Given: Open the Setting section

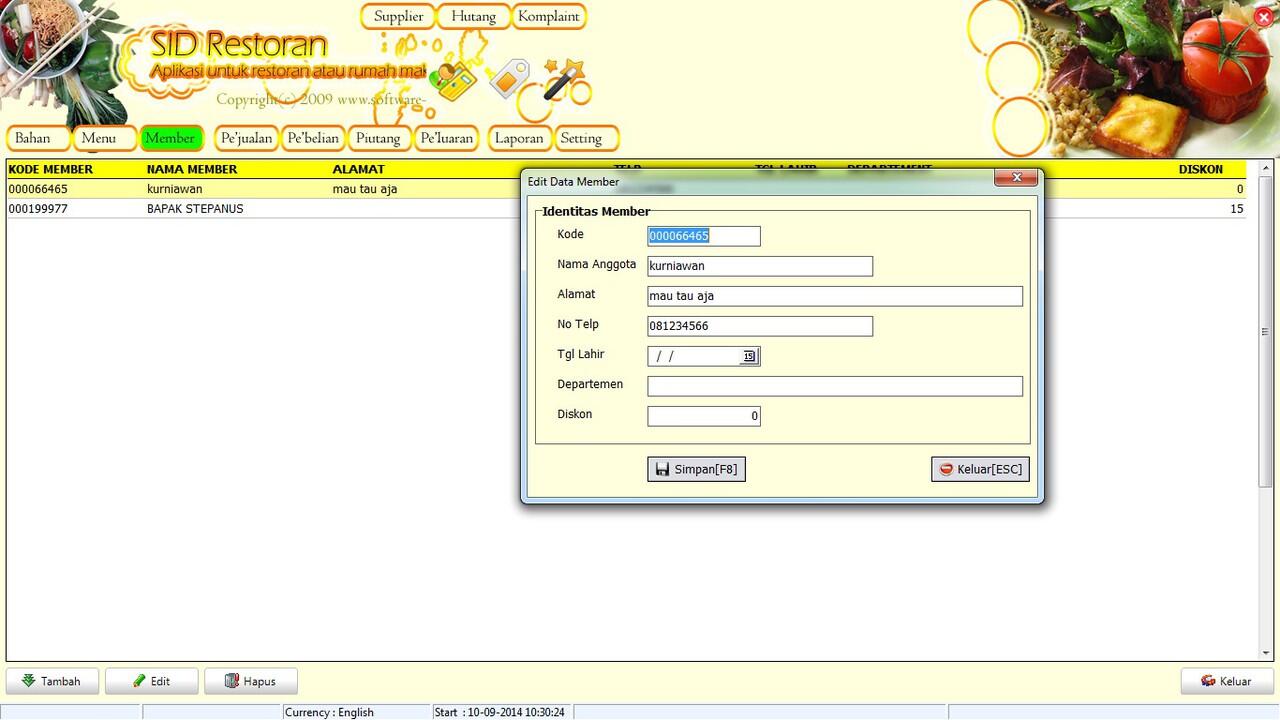Looking at the screenshot, I should pyautogui.click(x=586, y=138).
